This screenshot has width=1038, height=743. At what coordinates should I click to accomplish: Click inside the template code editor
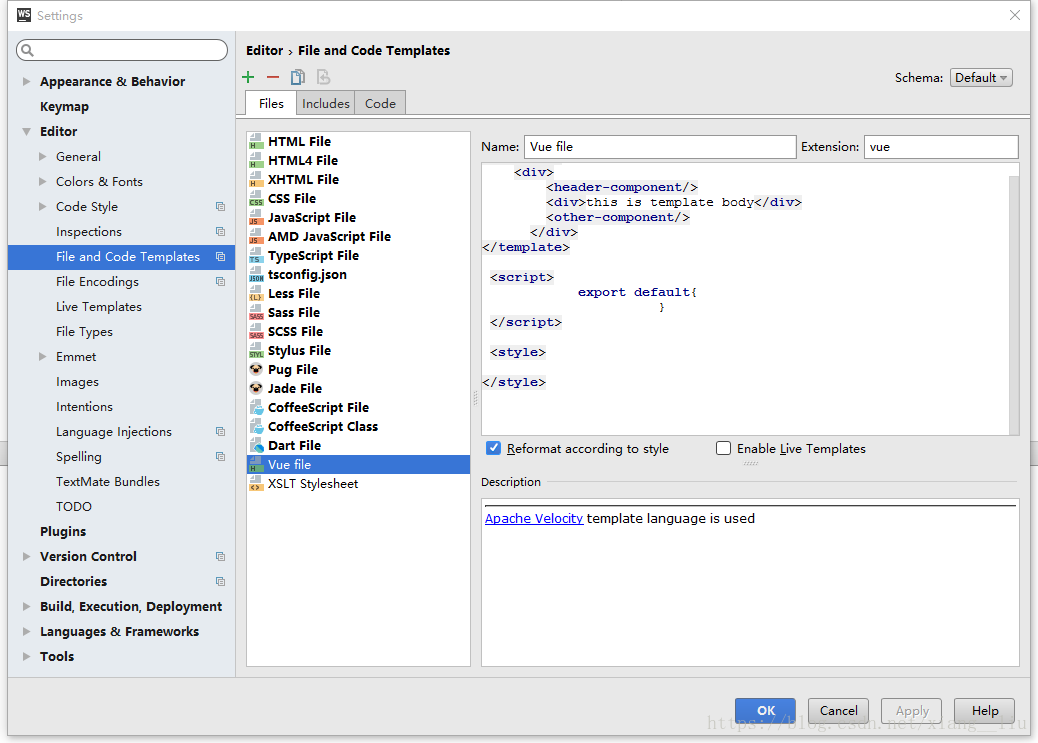click(x=745, y=299)
